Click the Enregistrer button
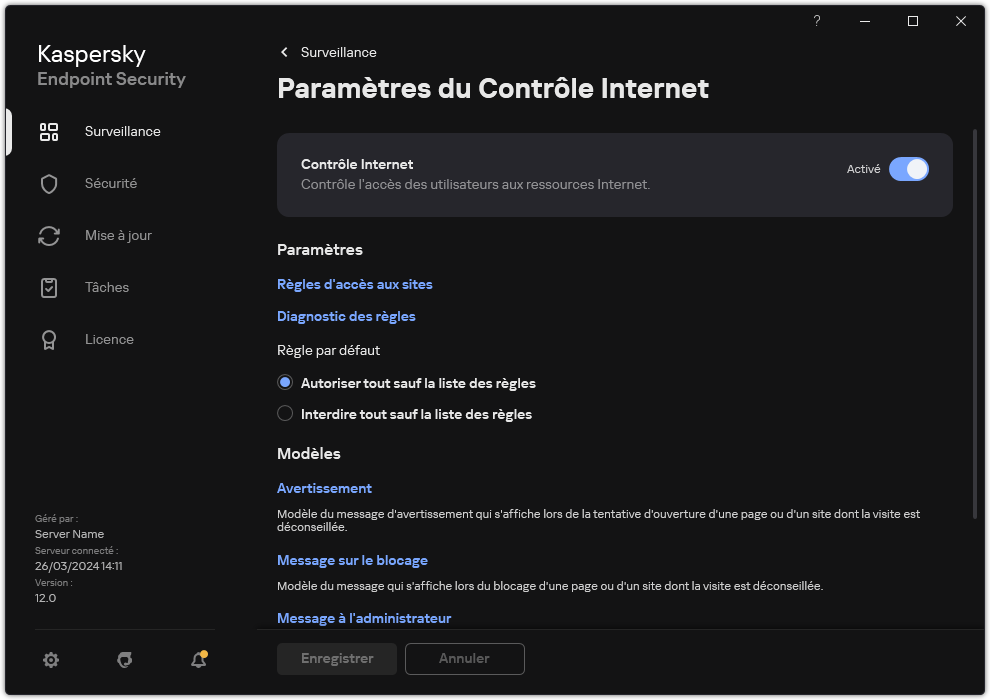The width and height of the screenshot is (990, 700). coord(336,659)
